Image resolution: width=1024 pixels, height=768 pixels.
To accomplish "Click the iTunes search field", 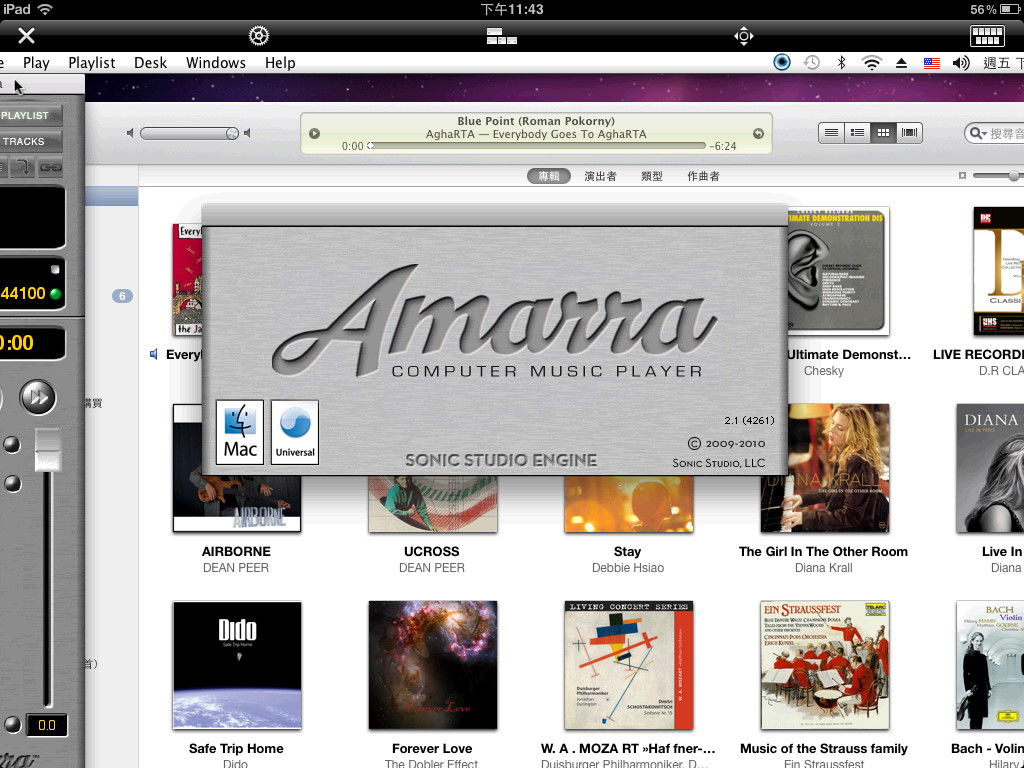I will coord(995,133).
